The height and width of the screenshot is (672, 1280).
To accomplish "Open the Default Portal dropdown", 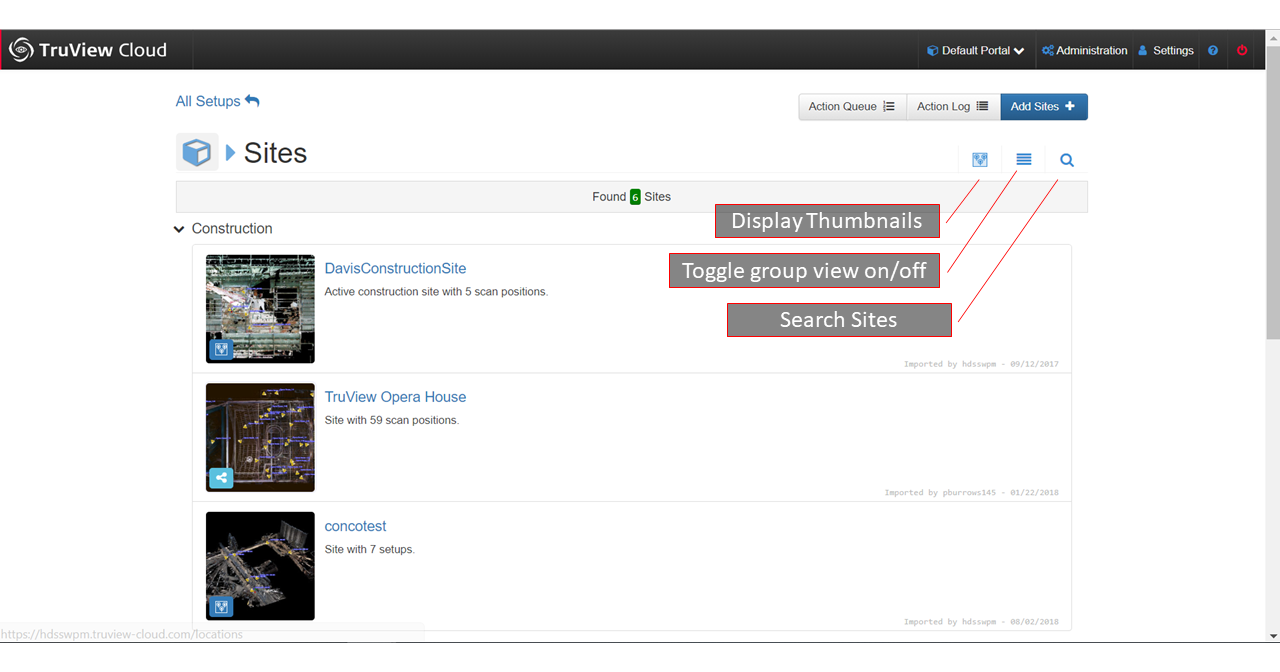I will [975, 50].
